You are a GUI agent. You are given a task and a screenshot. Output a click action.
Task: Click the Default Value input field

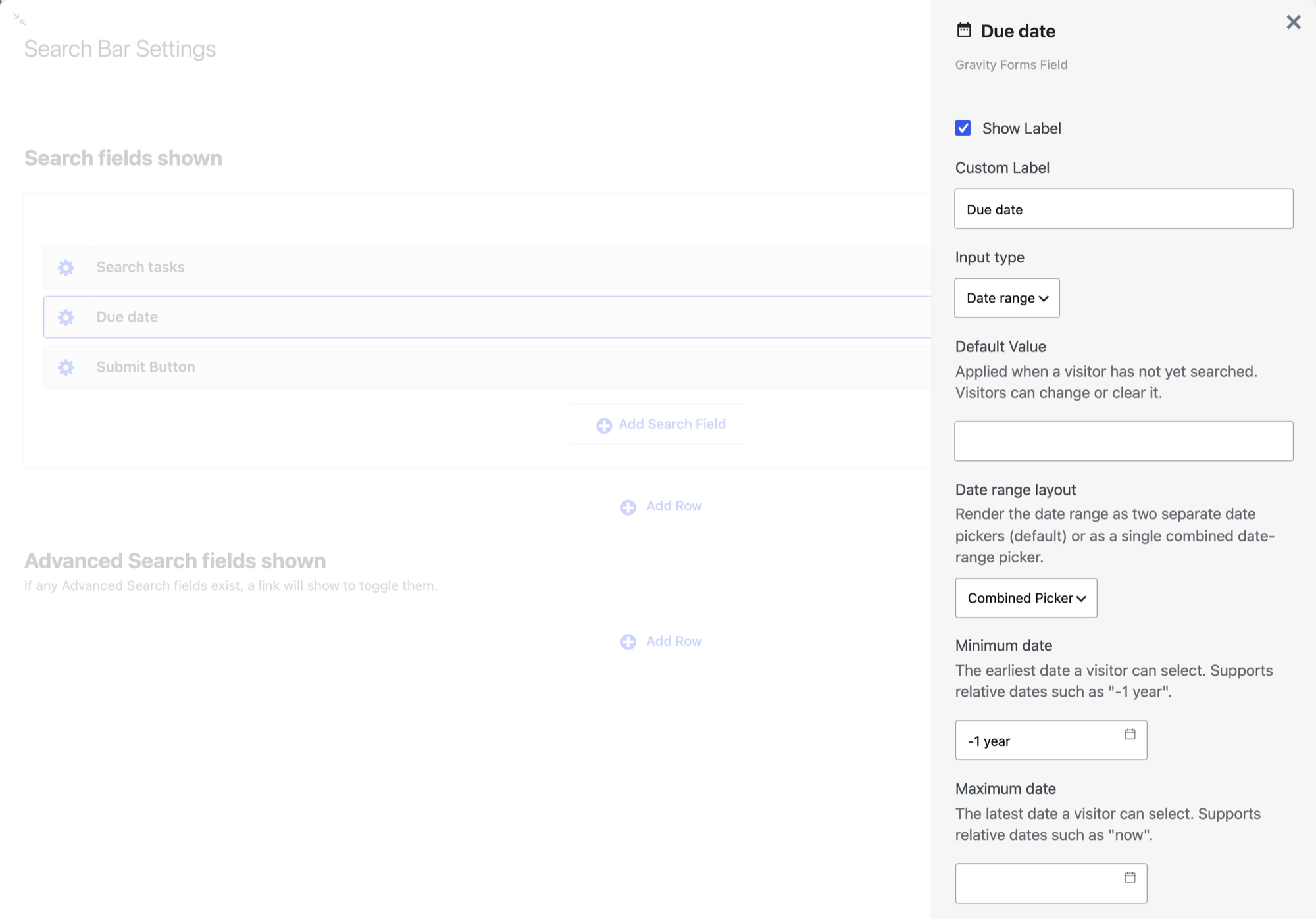click(1123, 441)
